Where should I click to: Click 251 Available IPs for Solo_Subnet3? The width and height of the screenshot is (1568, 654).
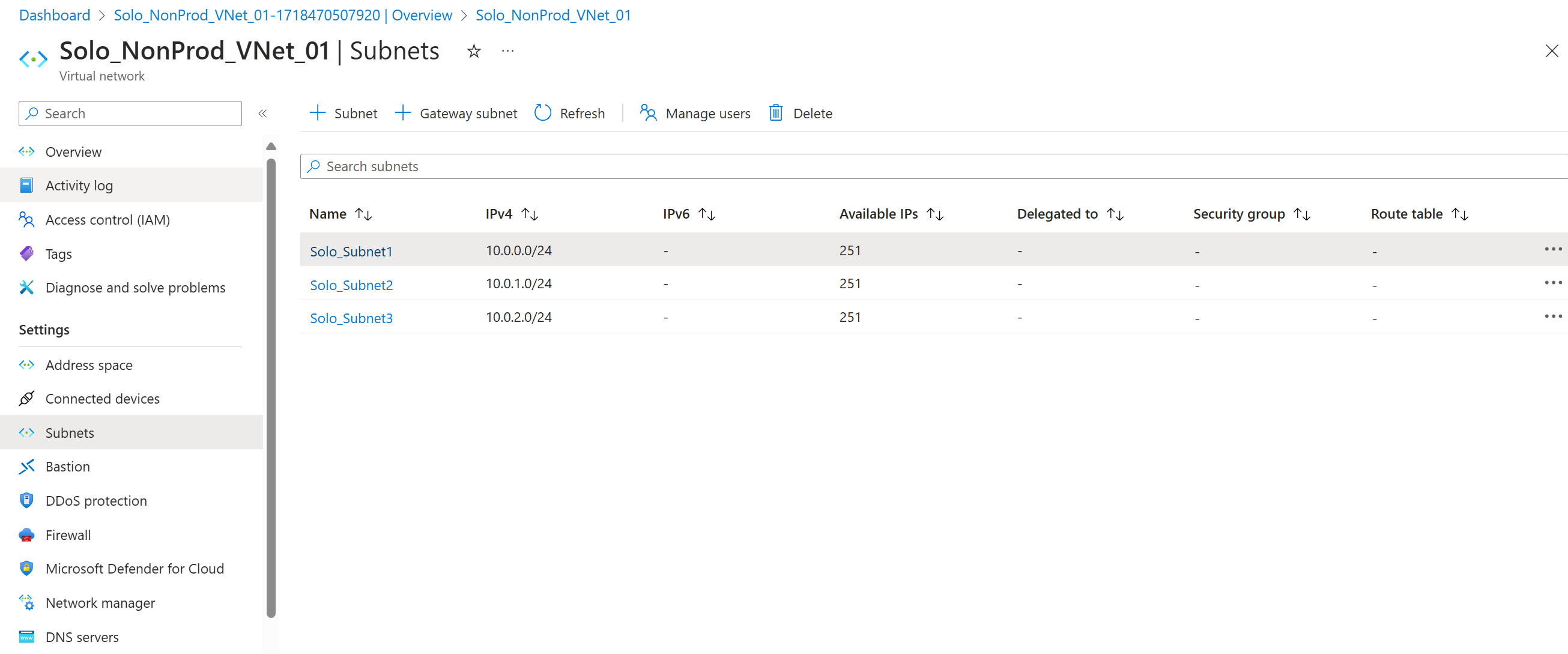(x=850, y=317)
